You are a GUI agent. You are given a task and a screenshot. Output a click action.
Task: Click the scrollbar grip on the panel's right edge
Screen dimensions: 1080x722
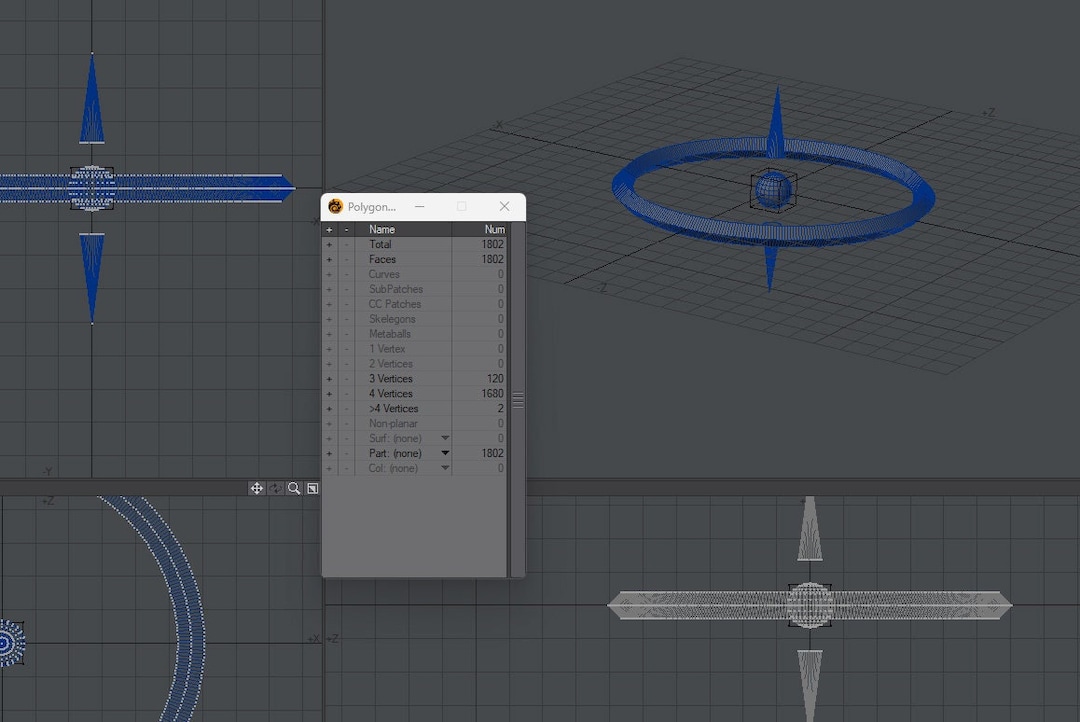(518, 400)
